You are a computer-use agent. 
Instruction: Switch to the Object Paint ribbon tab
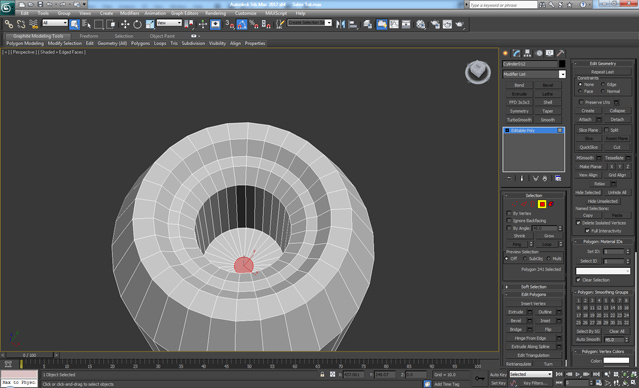(x=162, y=36)
